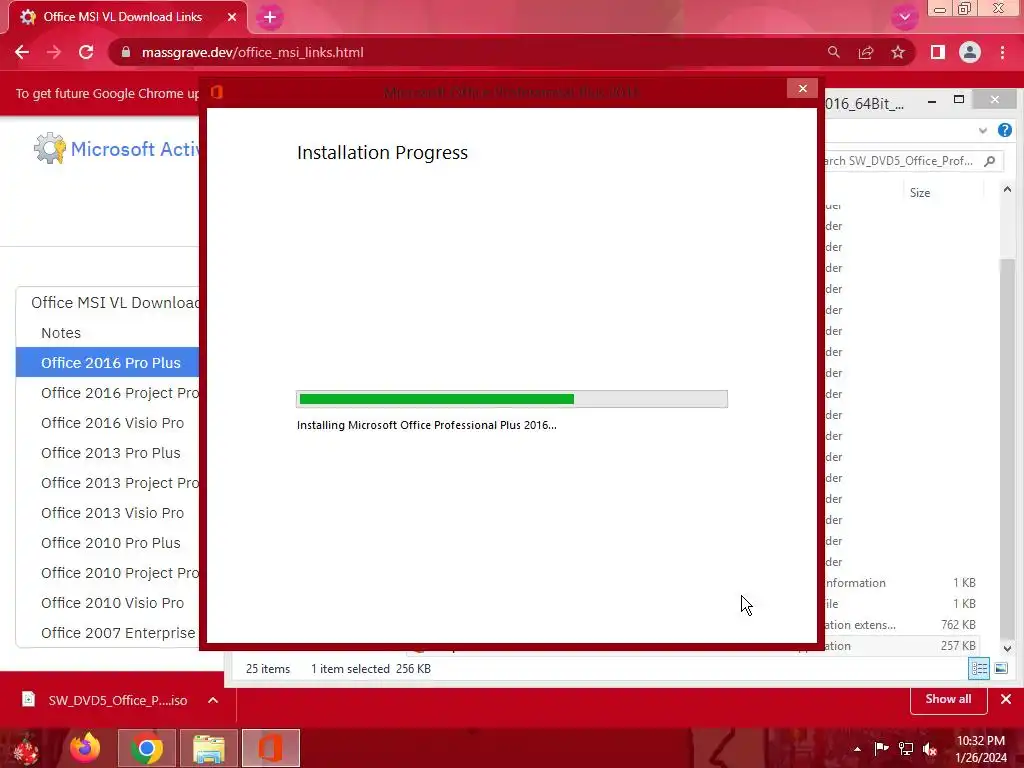This screenshot has height=768, width=1024.
Task: Show hidden tray icons arrow
Action: click(857, 749)
